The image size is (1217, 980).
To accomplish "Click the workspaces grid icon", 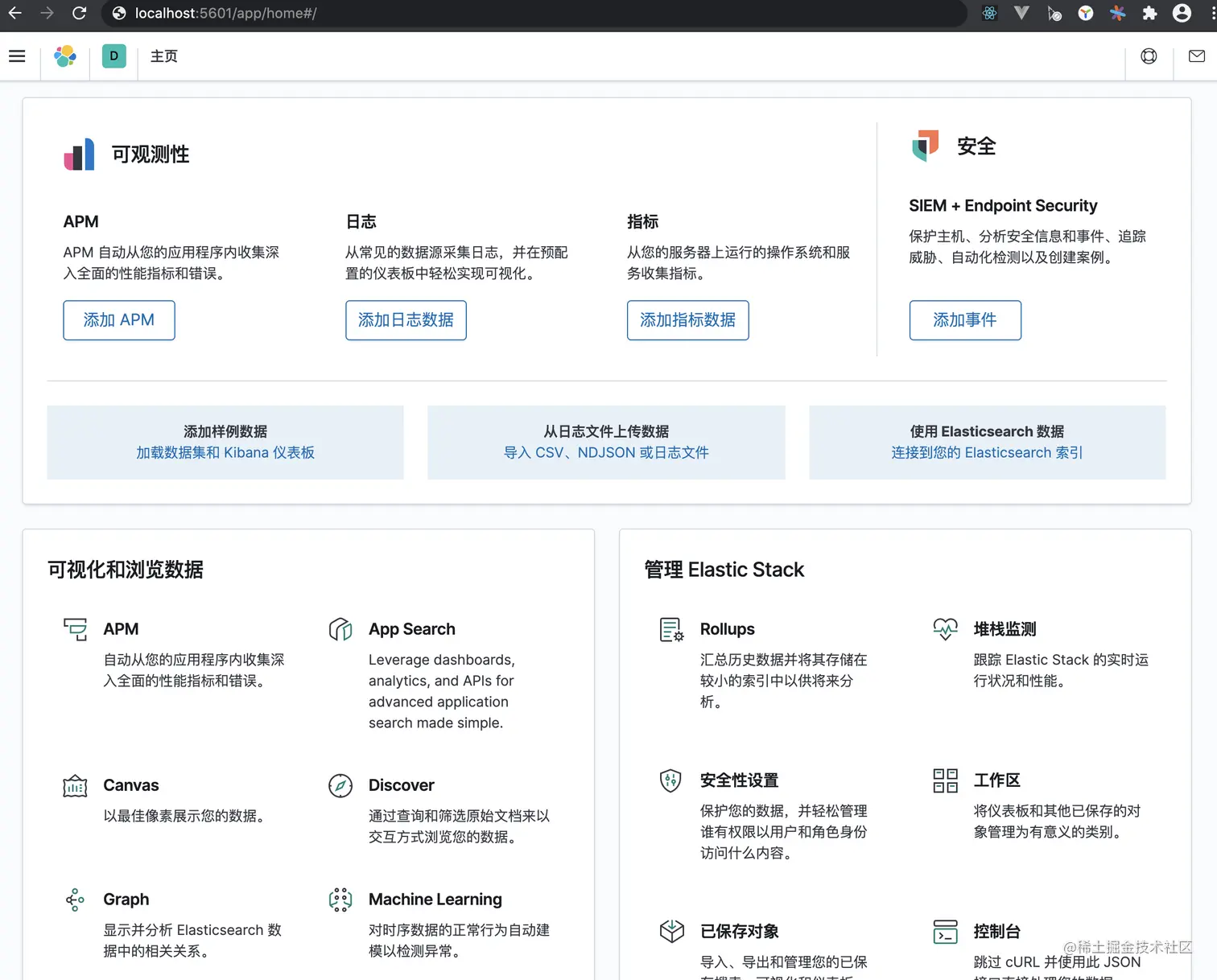I will pyautogui.click(x=945, y=780).
